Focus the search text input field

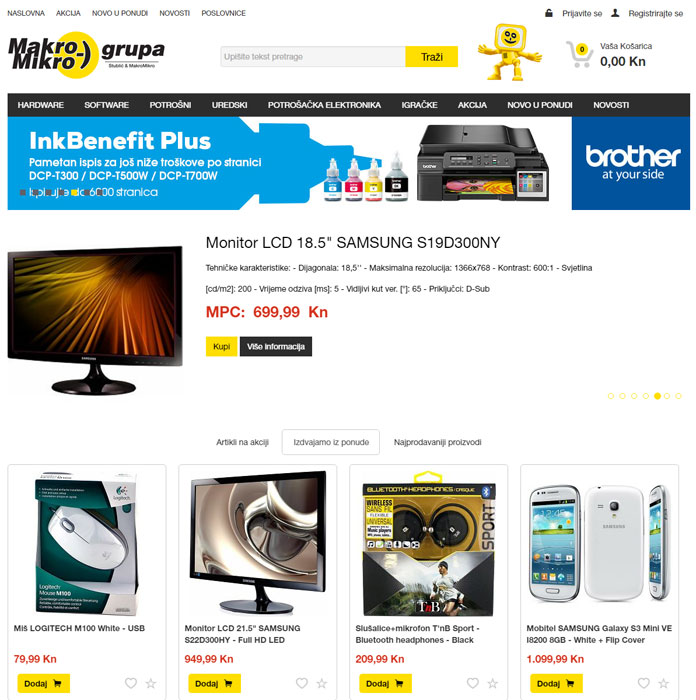tap(313, 57)
